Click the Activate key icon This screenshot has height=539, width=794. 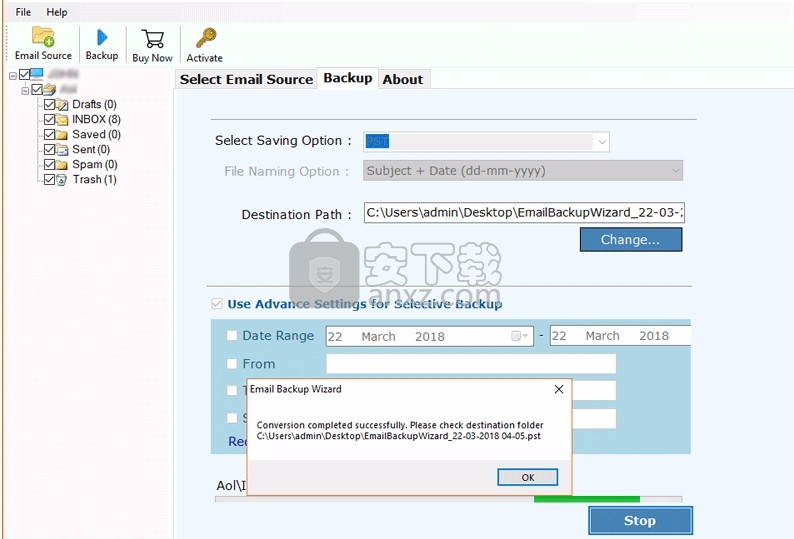[x=204, y=39]
